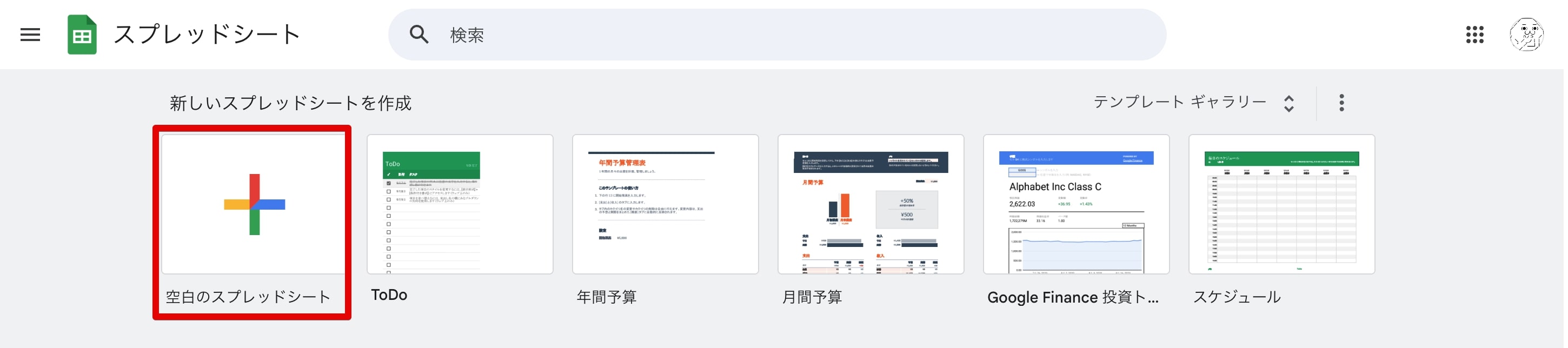Open the スケジュール template thumbnail
This screenshot has width=1568, height=348.
(1285, 204)
